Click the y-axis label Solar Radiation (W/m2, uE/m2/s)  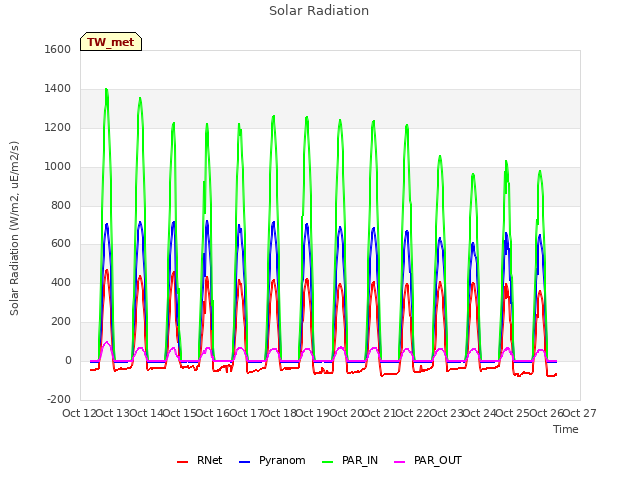tap(14, 228)
